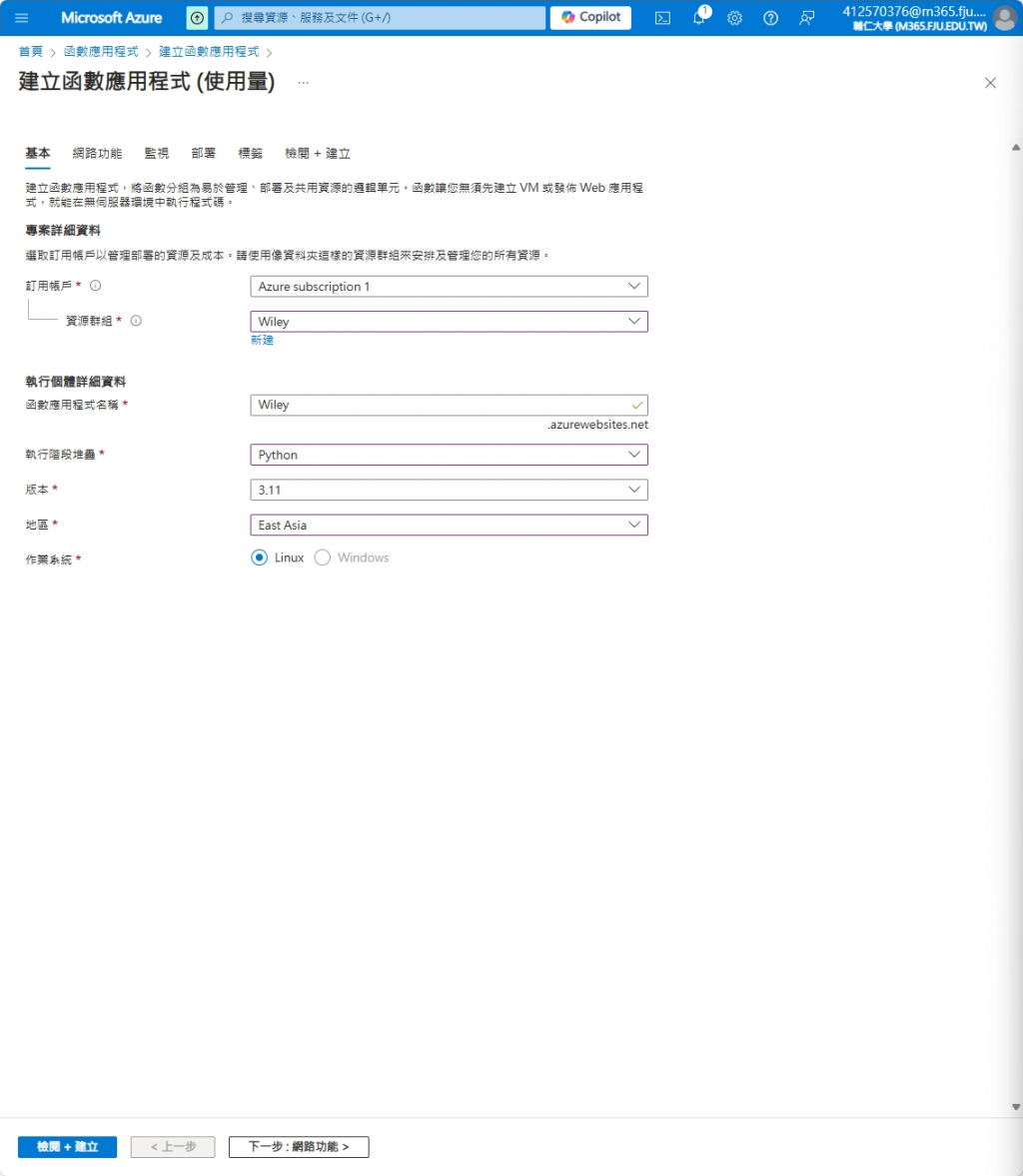Go to 首頁 breadcrumb
Image resolution: width=1023 pixels, height=1176 pixels.
pyautogui.click(x=30, y=52)
